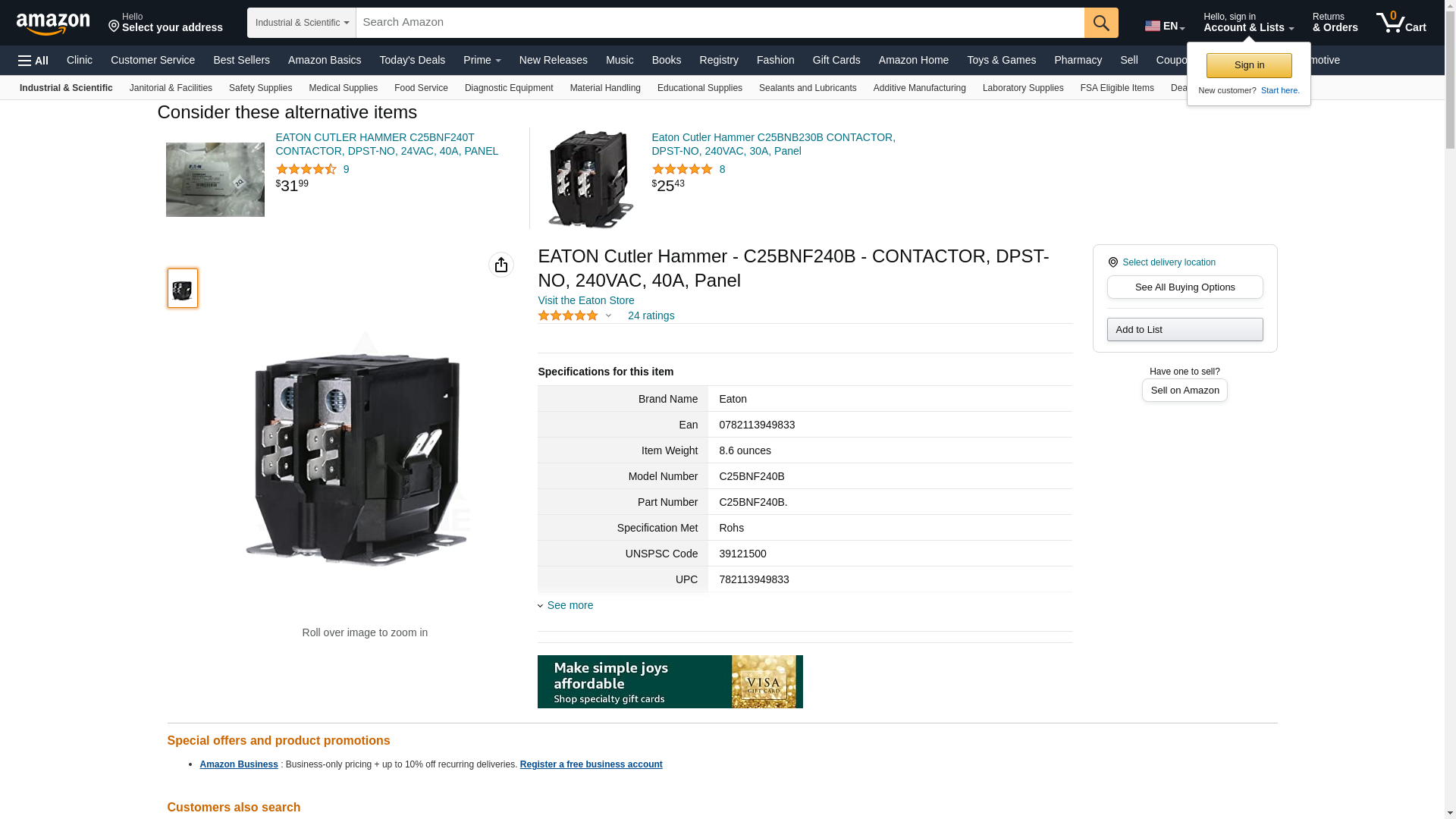Go to Laboratory Supplies subcategory

point(1023,88)
